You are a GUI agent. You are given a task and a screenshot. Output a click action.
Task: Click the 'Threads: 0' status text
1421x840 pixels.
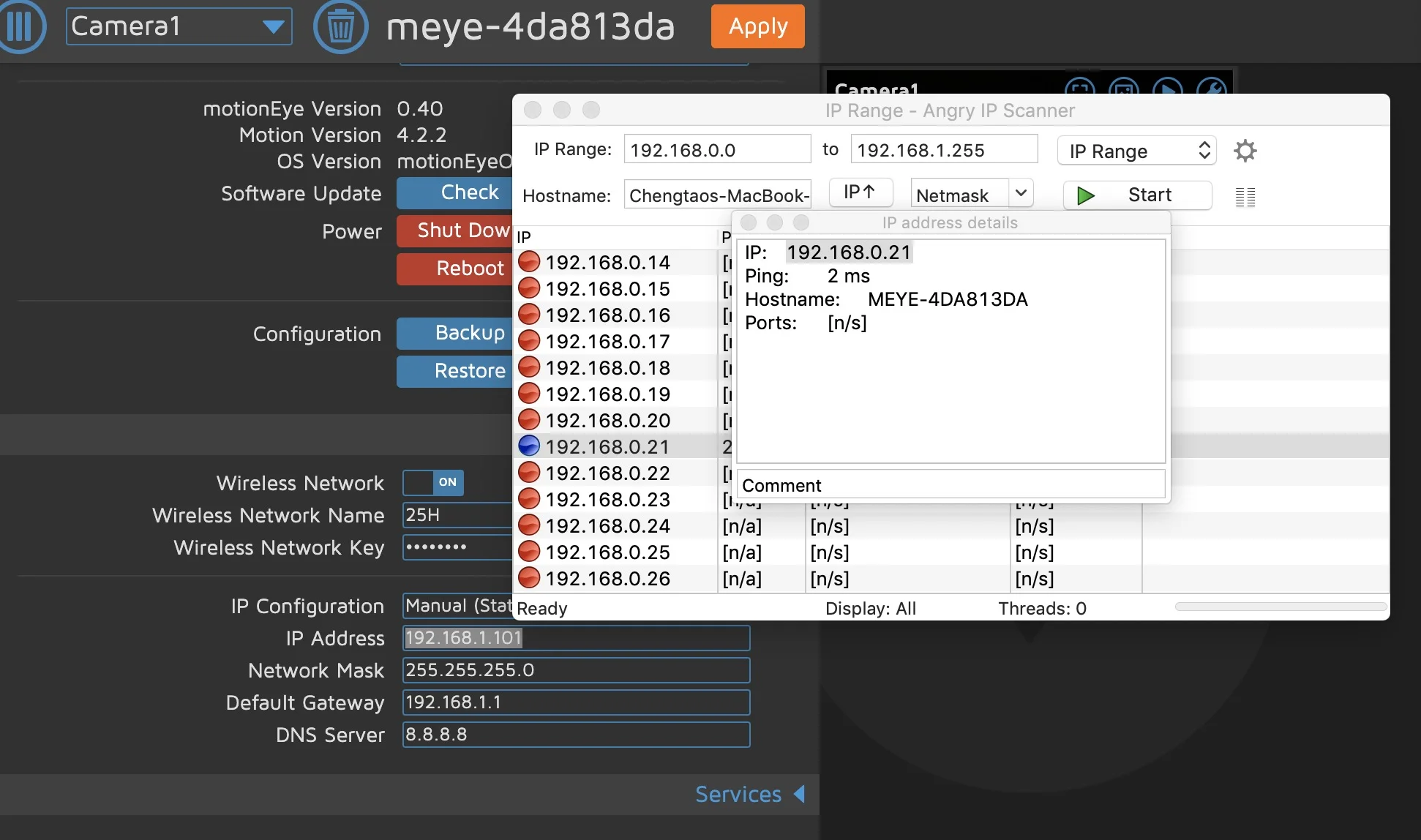click(x=1042, y=608)
